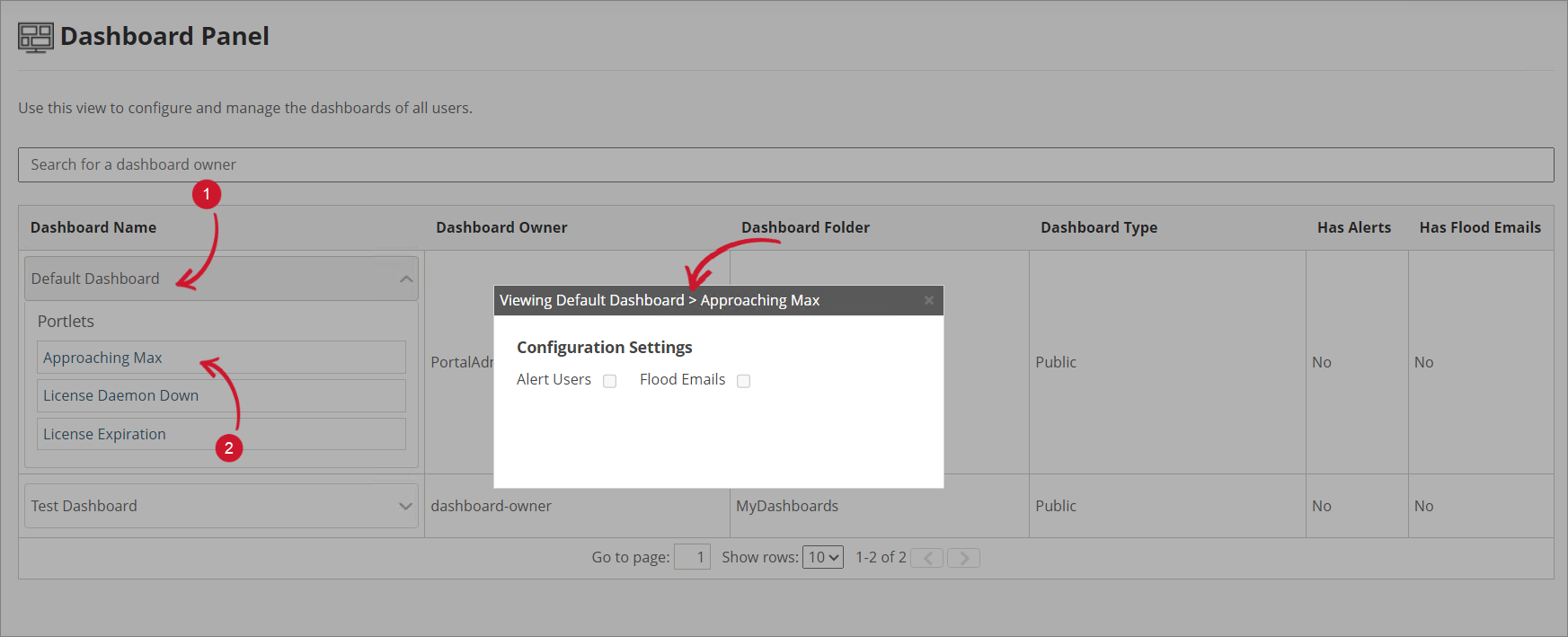Click the Configuration Settings heading
Viewport: 1568px width, 637px height.
[x=605, y=347]
